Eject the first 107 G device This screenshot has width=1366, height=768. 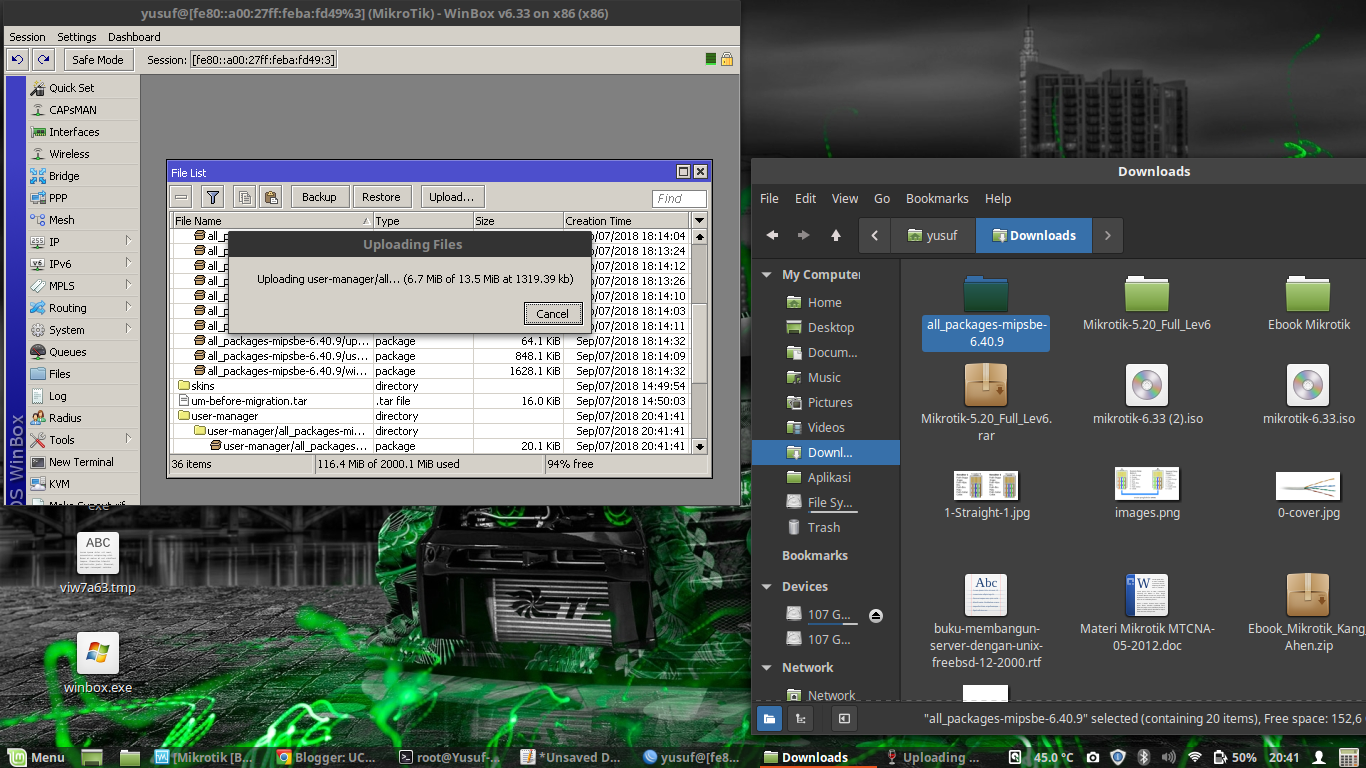pyautogui.click(x=876, y=615)
